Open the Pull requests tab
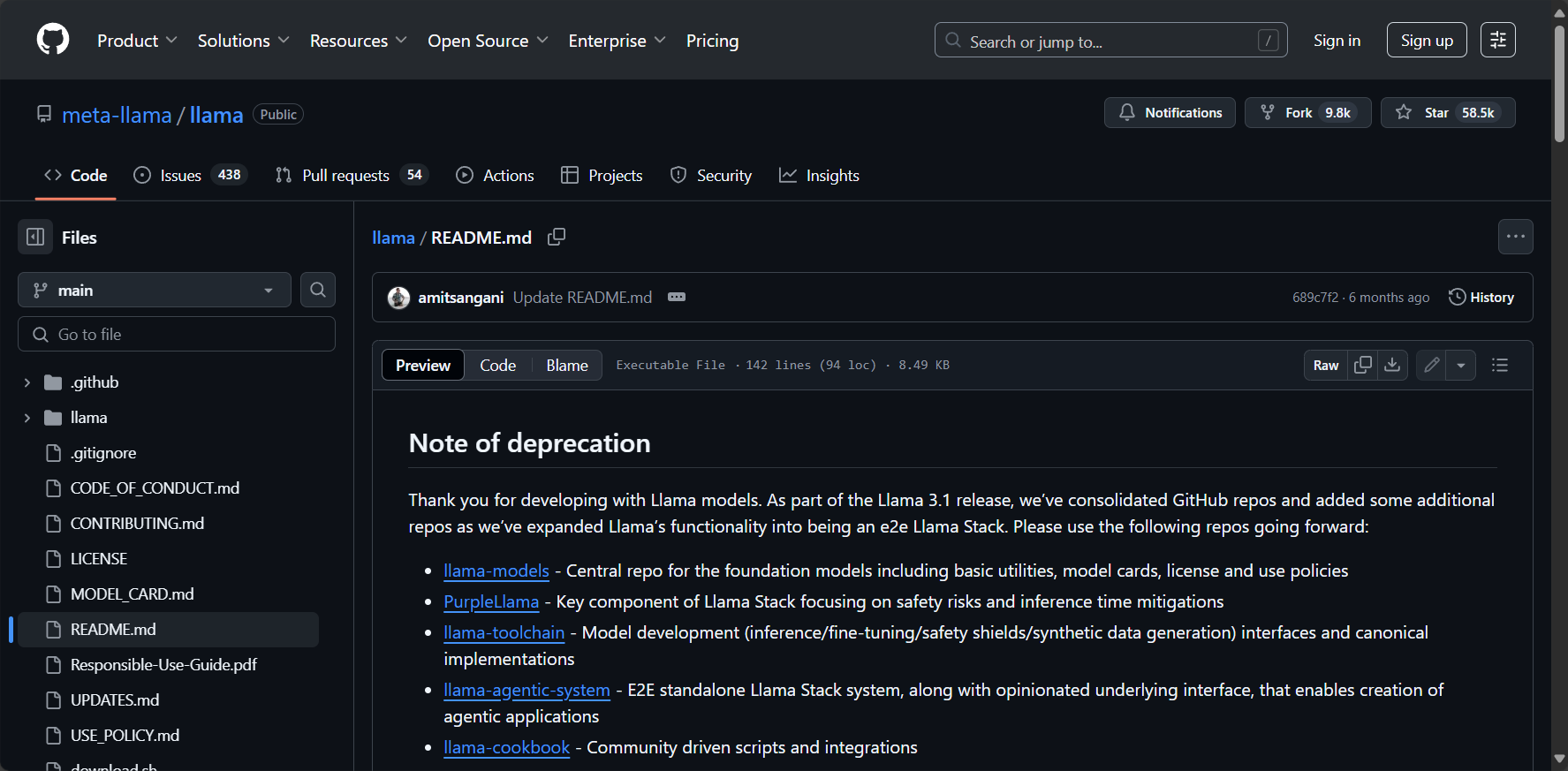This screenshot has height=771, width=1568. [x=352, y=176]
